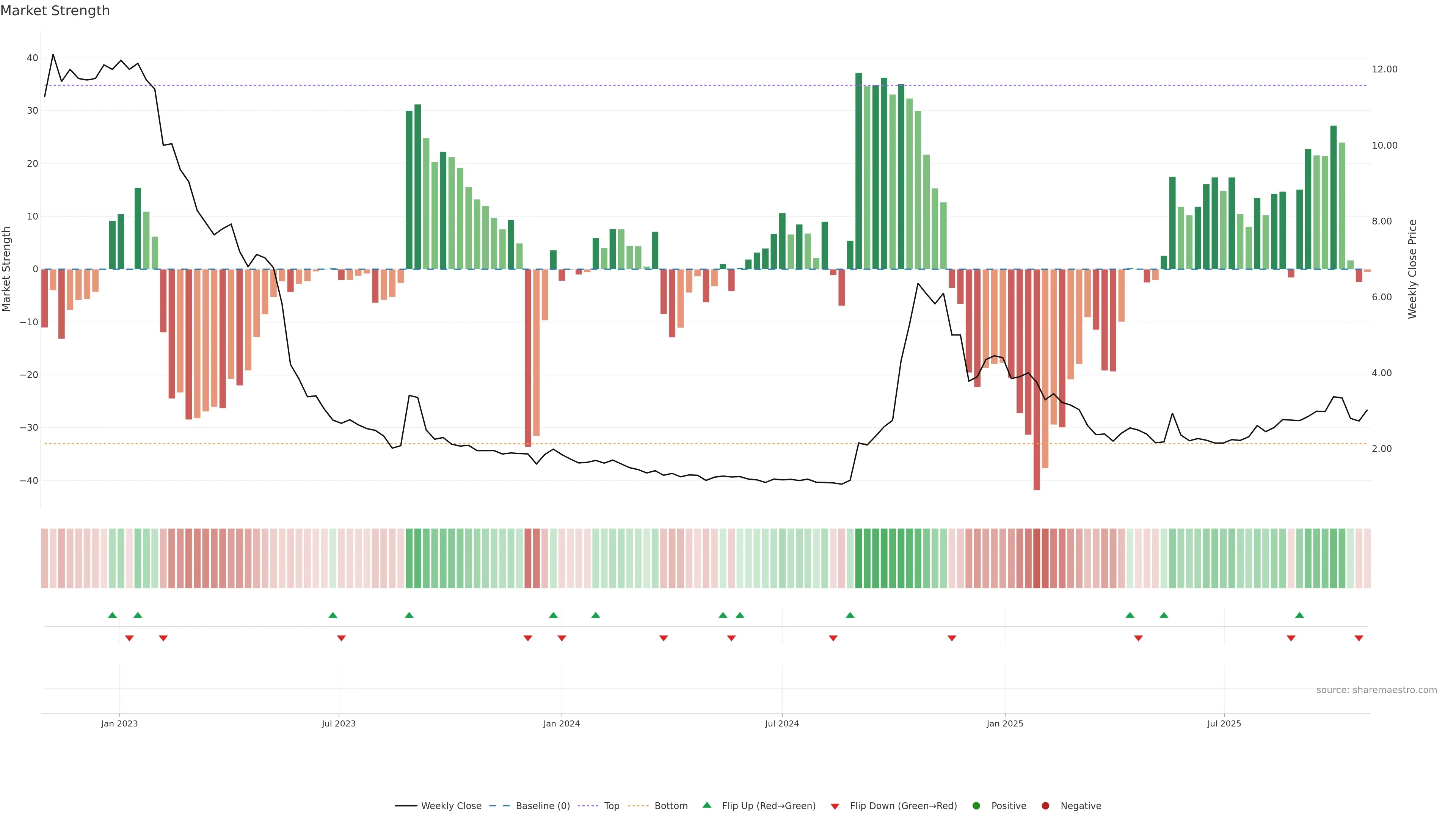Click the last red flip-down triangle marker

[x=1359, y=638]
